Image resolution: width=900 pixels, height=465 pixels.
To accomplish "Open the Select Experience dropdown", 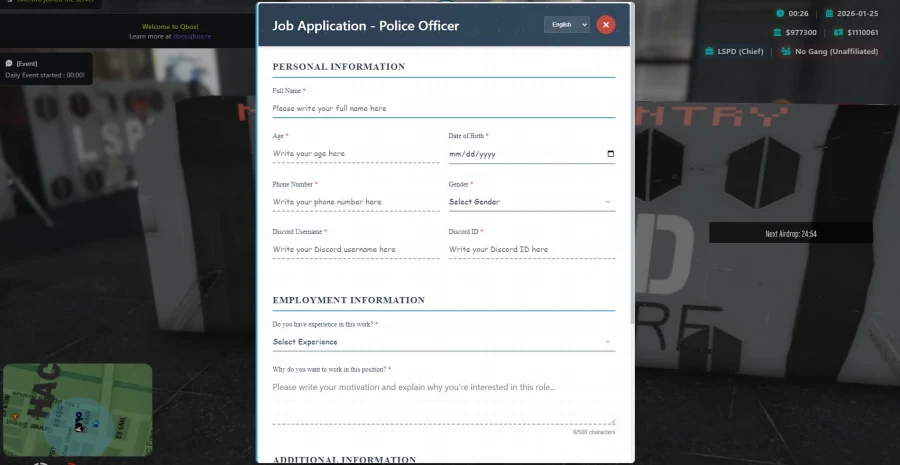I will (x=444, y=342).
